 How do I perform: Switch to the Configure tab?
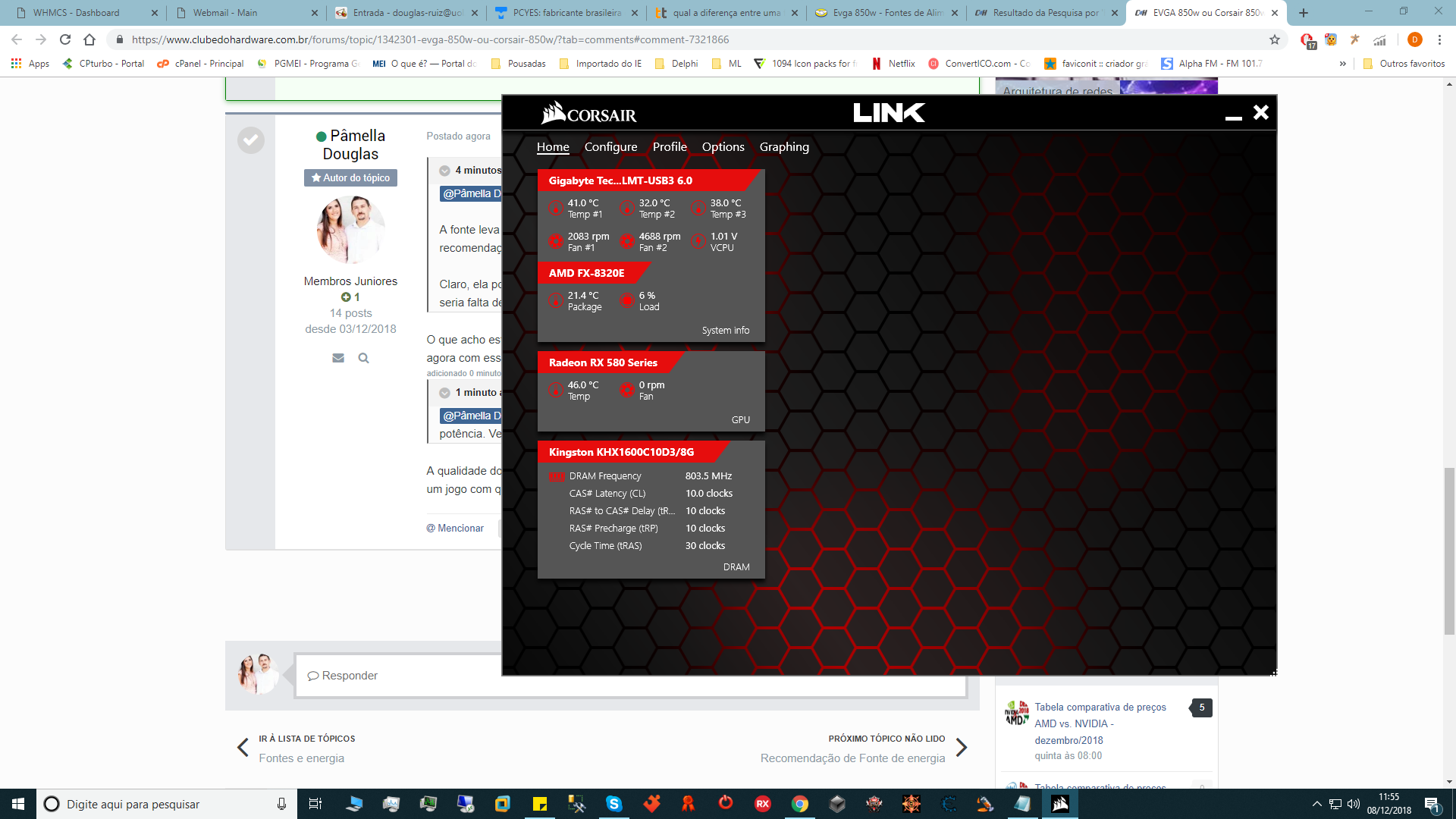pos(610,147)
